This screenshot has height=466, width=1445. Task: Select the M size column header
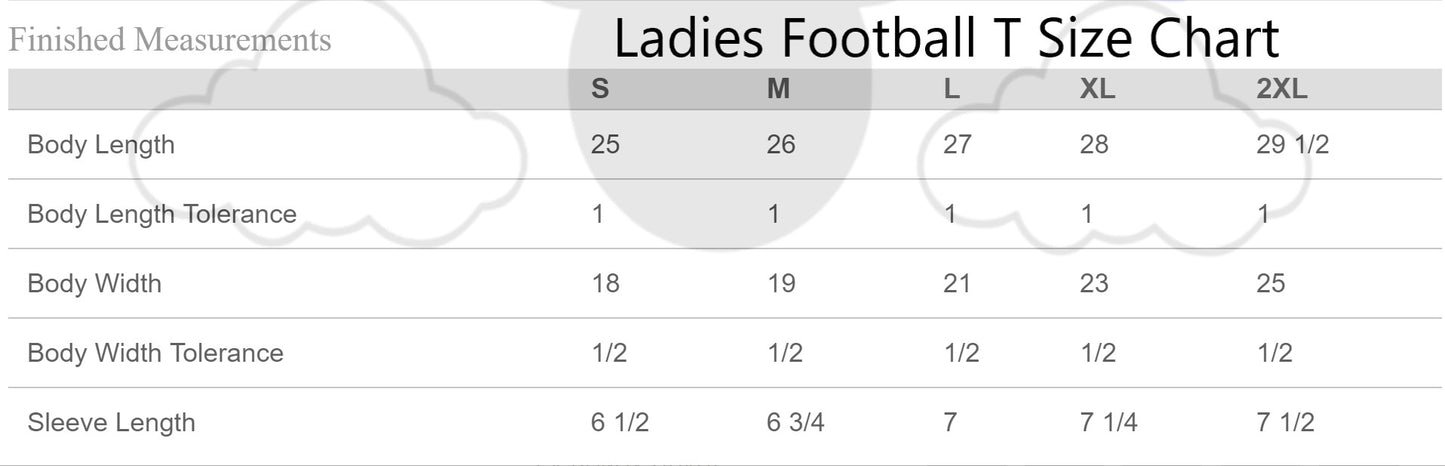778,89
